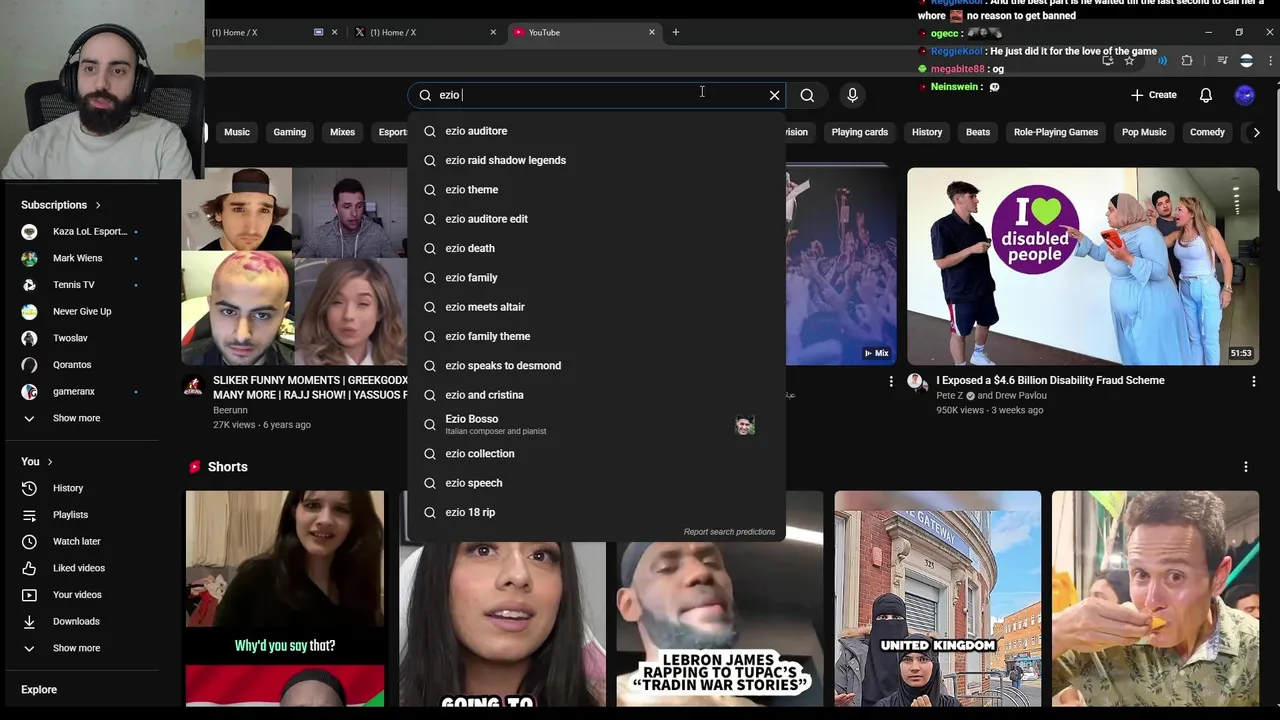Open Qorantos channel subscription
Viewport: 1280px width, 720px height.
[x=83, y=365]
